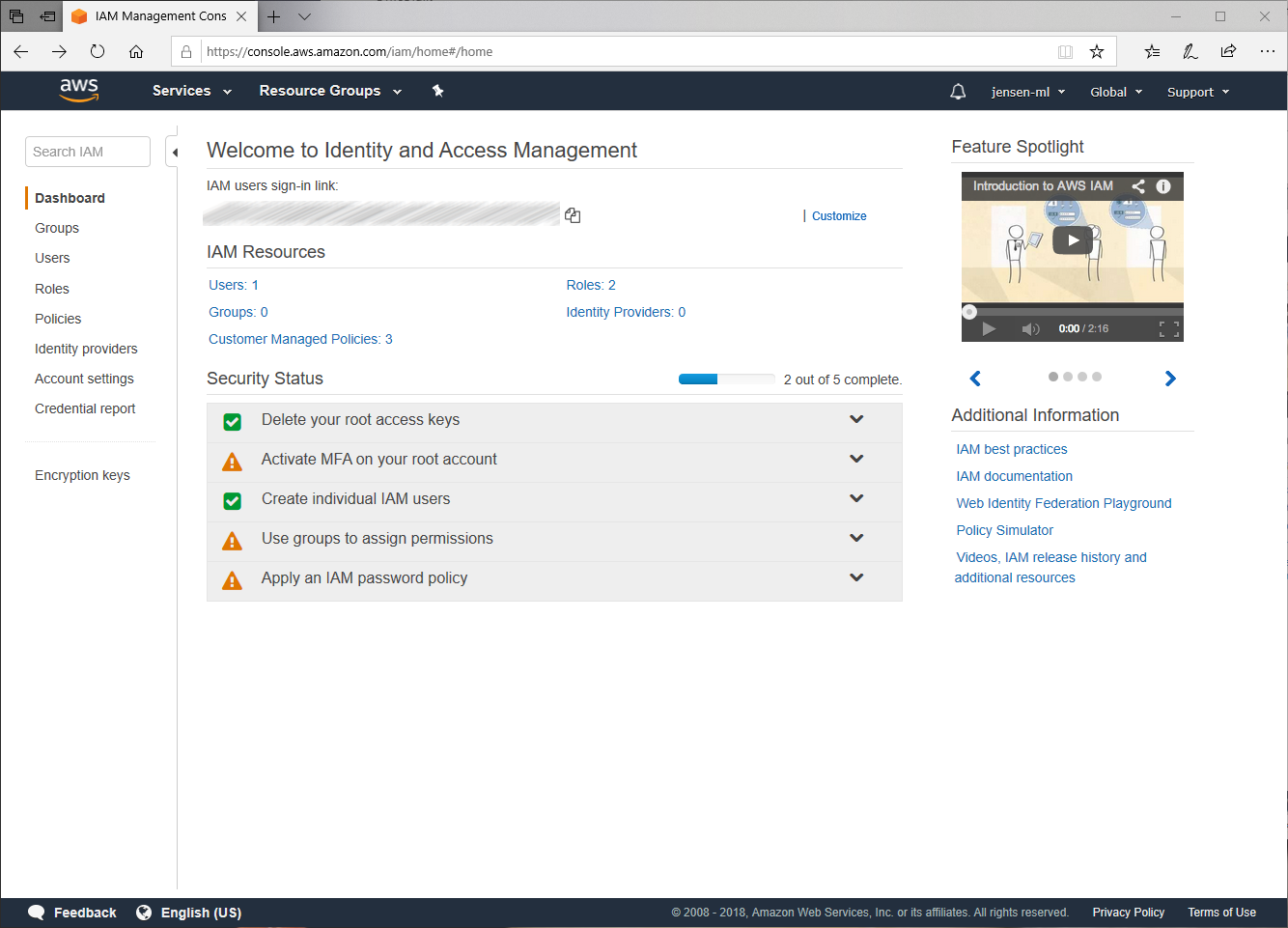Select Credential report in sidebar
The width and height of the screenshot is (1288, 928).
click(x=85, y=408)
